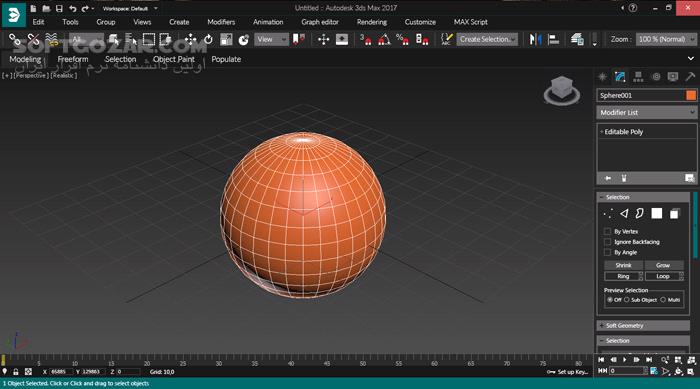Open the Zoom 100% (Normal) dropdown
The height and width of the screenshot is (389, 700).
666,39
